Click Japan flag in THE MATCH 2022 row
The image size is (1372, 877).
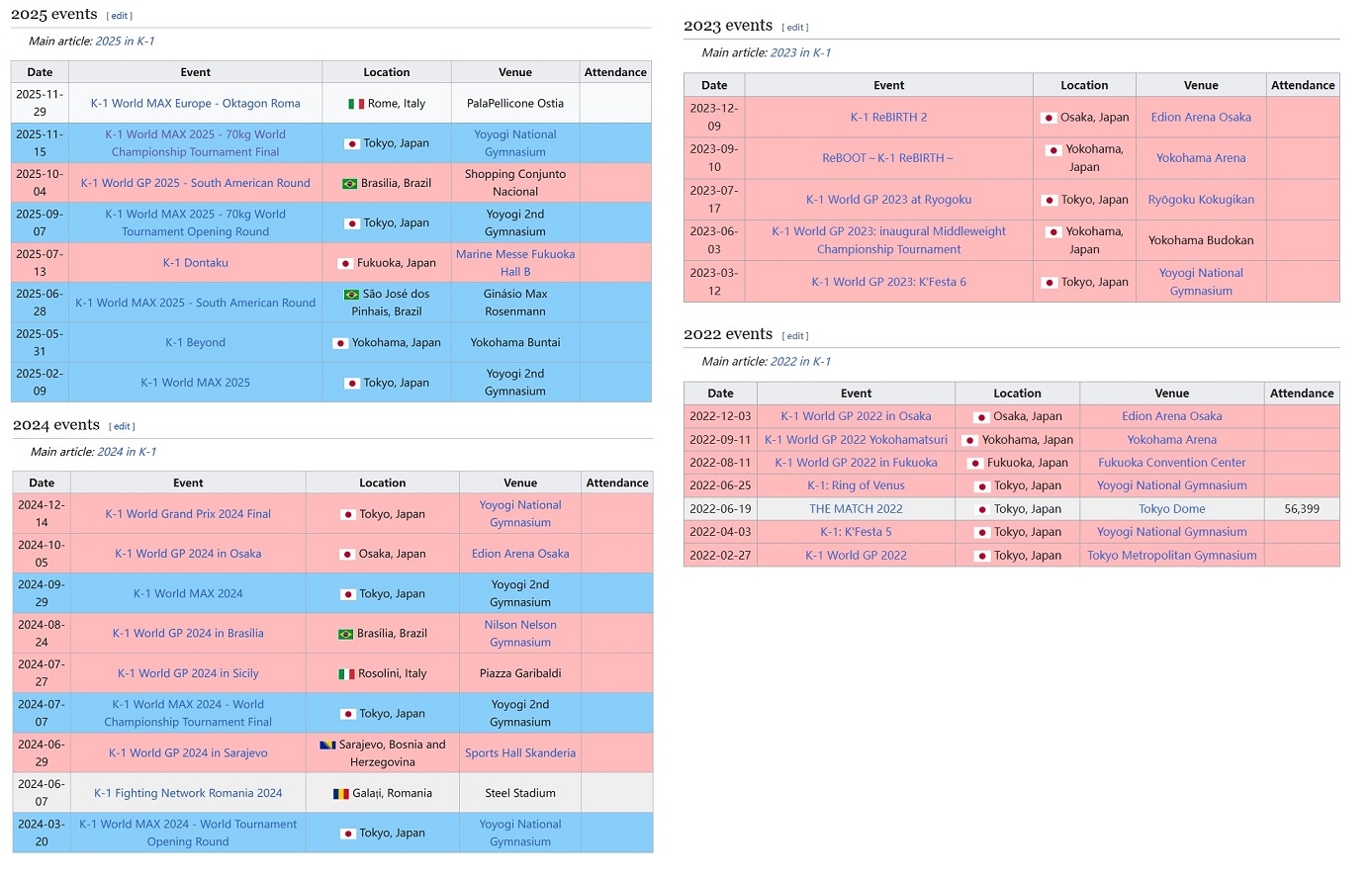[x=982, y=510]
